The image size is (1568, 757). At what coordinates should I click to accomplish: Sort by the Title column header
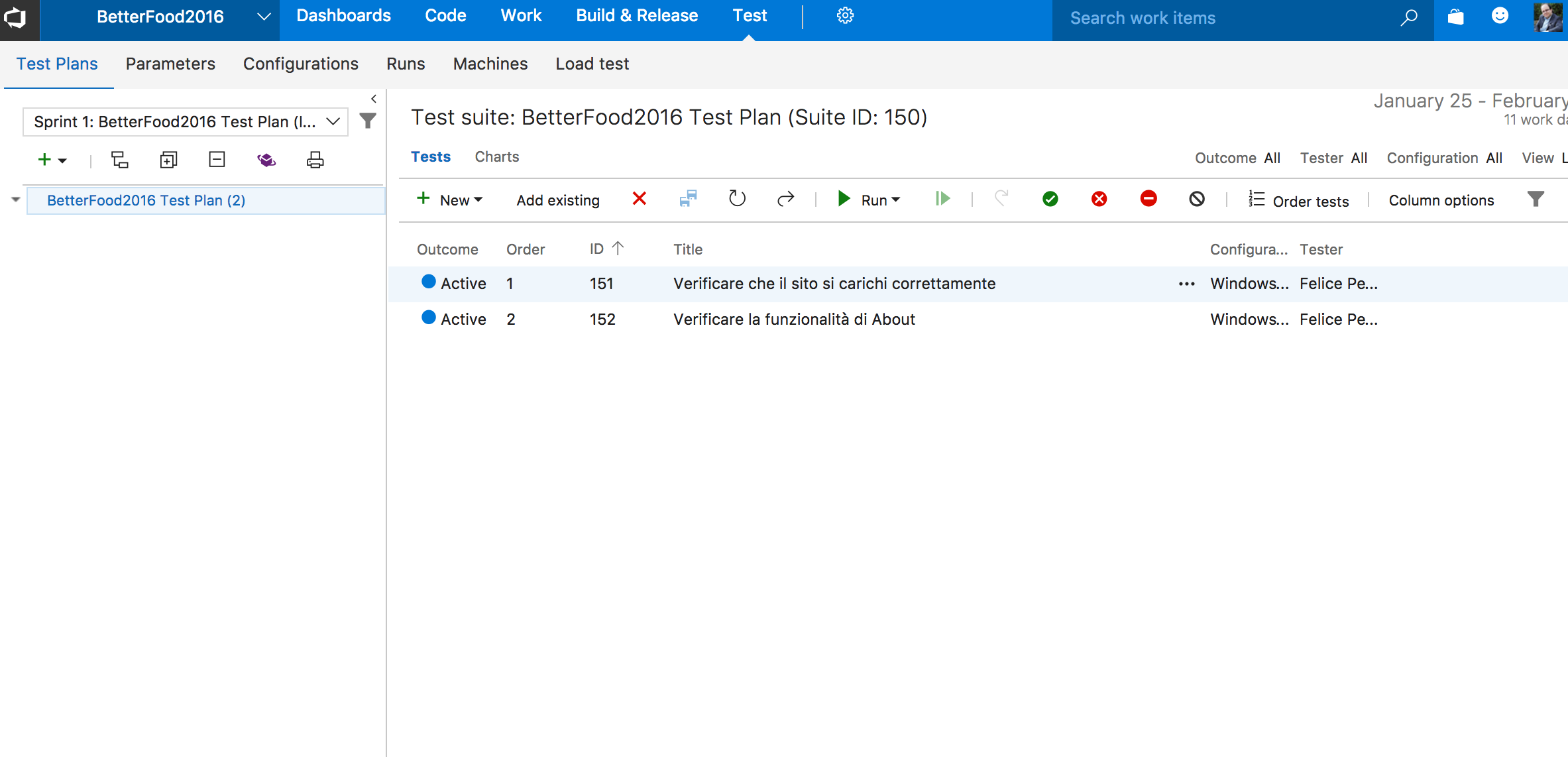point(688,249)
